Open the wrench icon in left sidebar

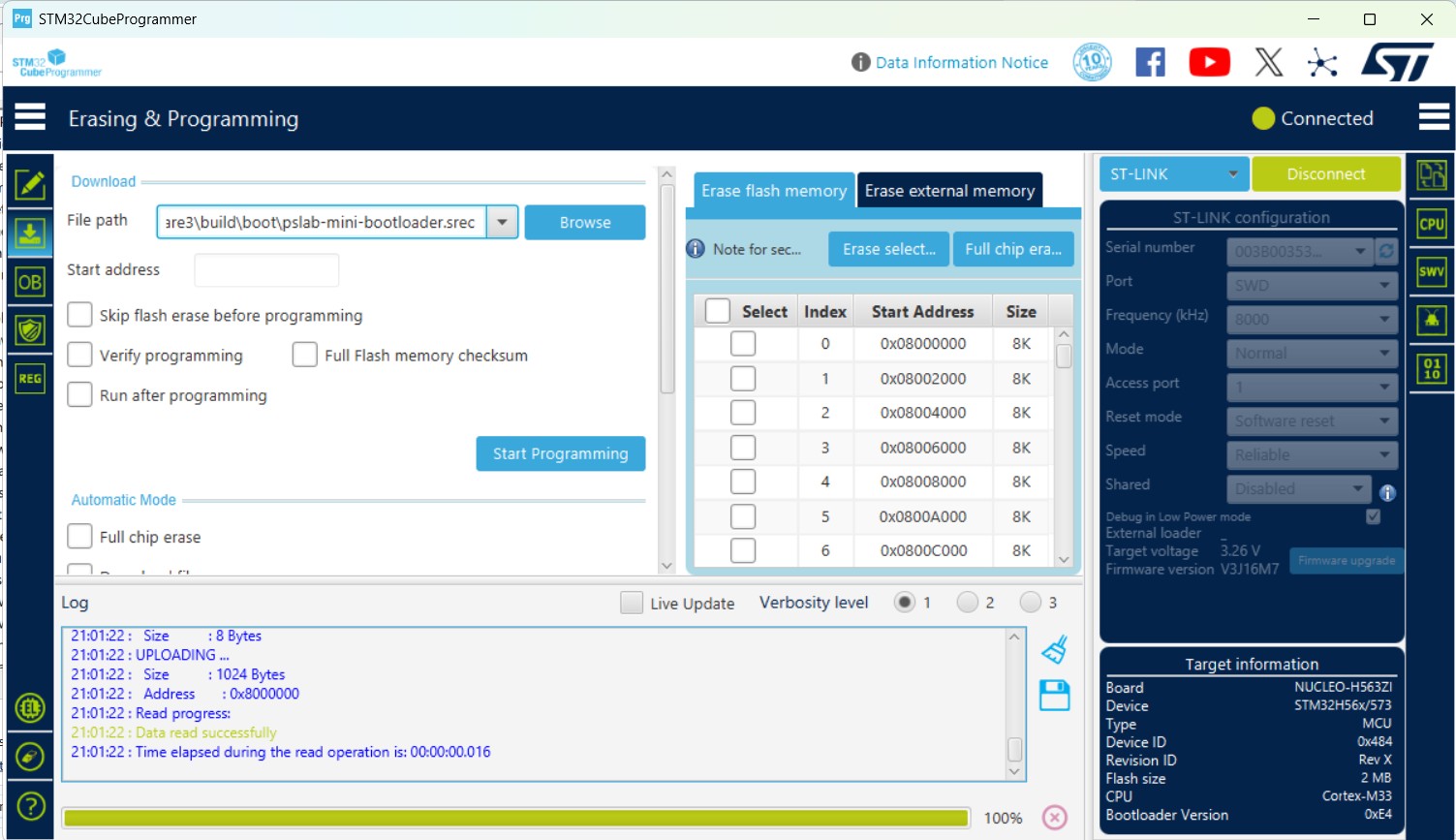click(x=30, y=757)
